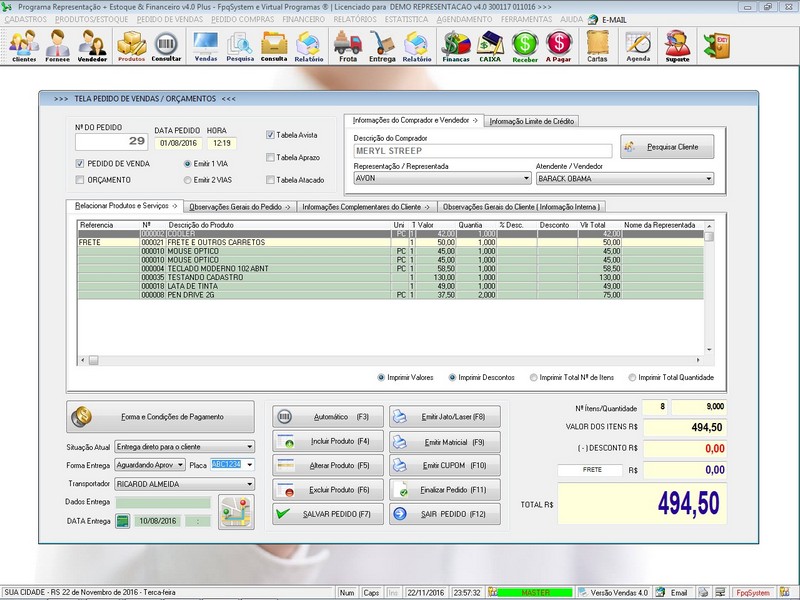Viewport: 800px width, 600px height.
Task: Click the Pesquisar Cliente button
Action: pyautogui.click(x=667, y=147)
